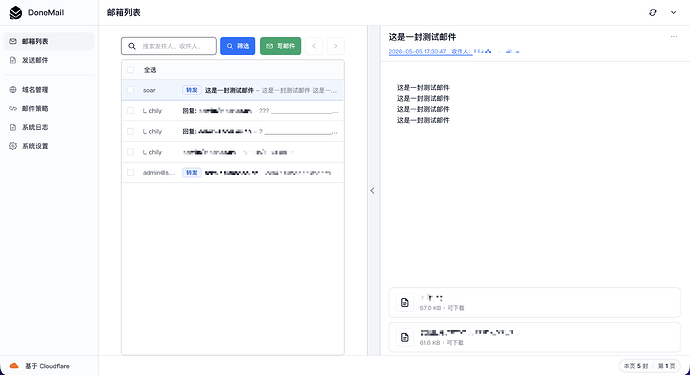The width and height of the screenshot is (690, 375).
Task: Click the 61.6 KB attachment file icon
Action: (405, 337)
